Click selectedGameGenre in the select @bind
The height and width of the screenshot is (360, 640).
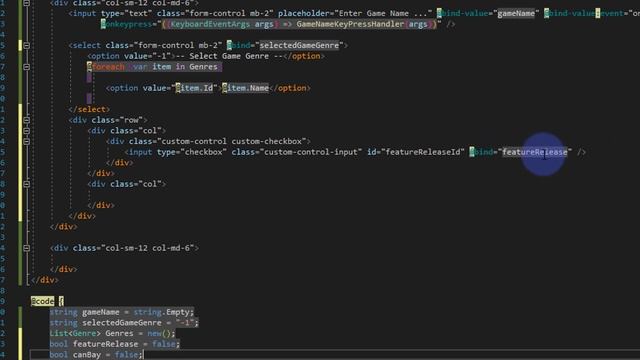pyautogui.click(x=299, y=45)
